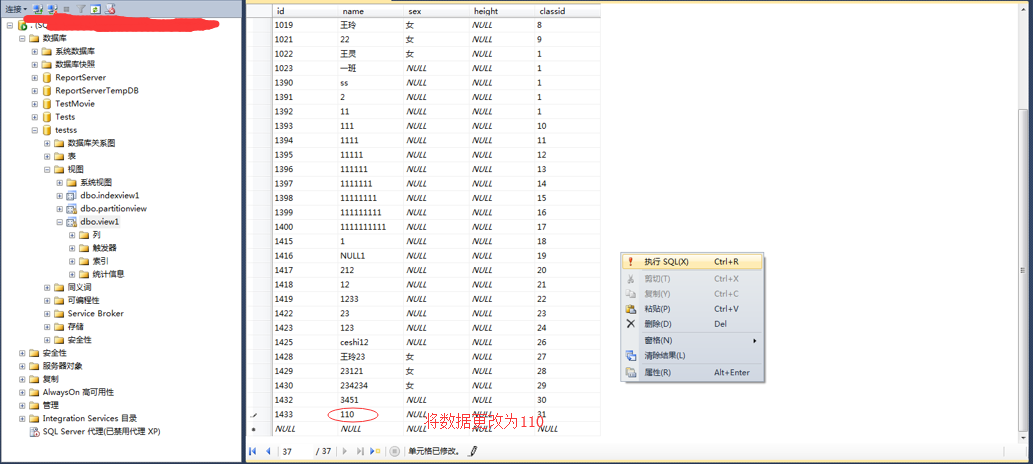
Task: Click the delete X icon in menu
Action: [x=630, y=324]
